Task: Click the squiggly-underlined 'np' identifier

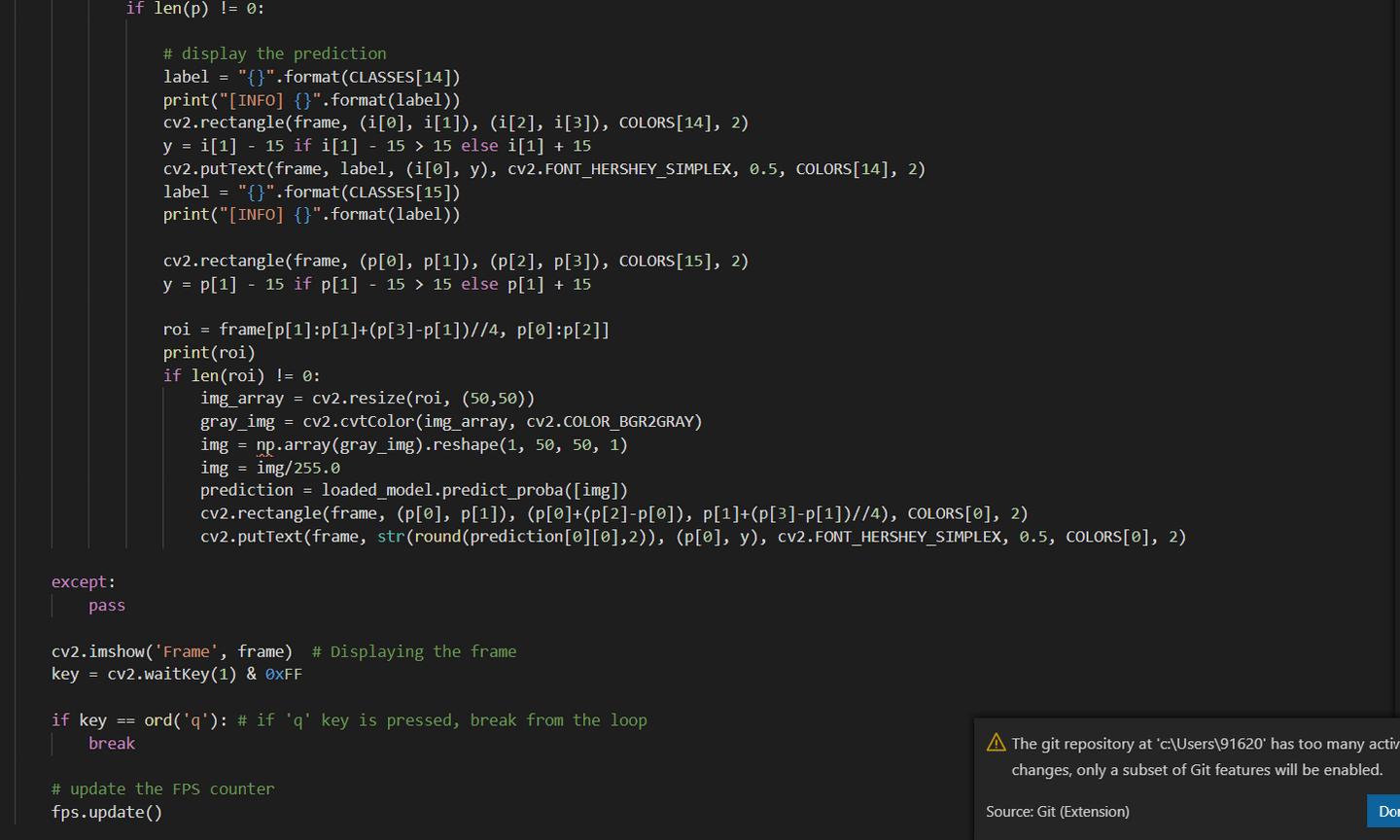Action: pos(265,445)
